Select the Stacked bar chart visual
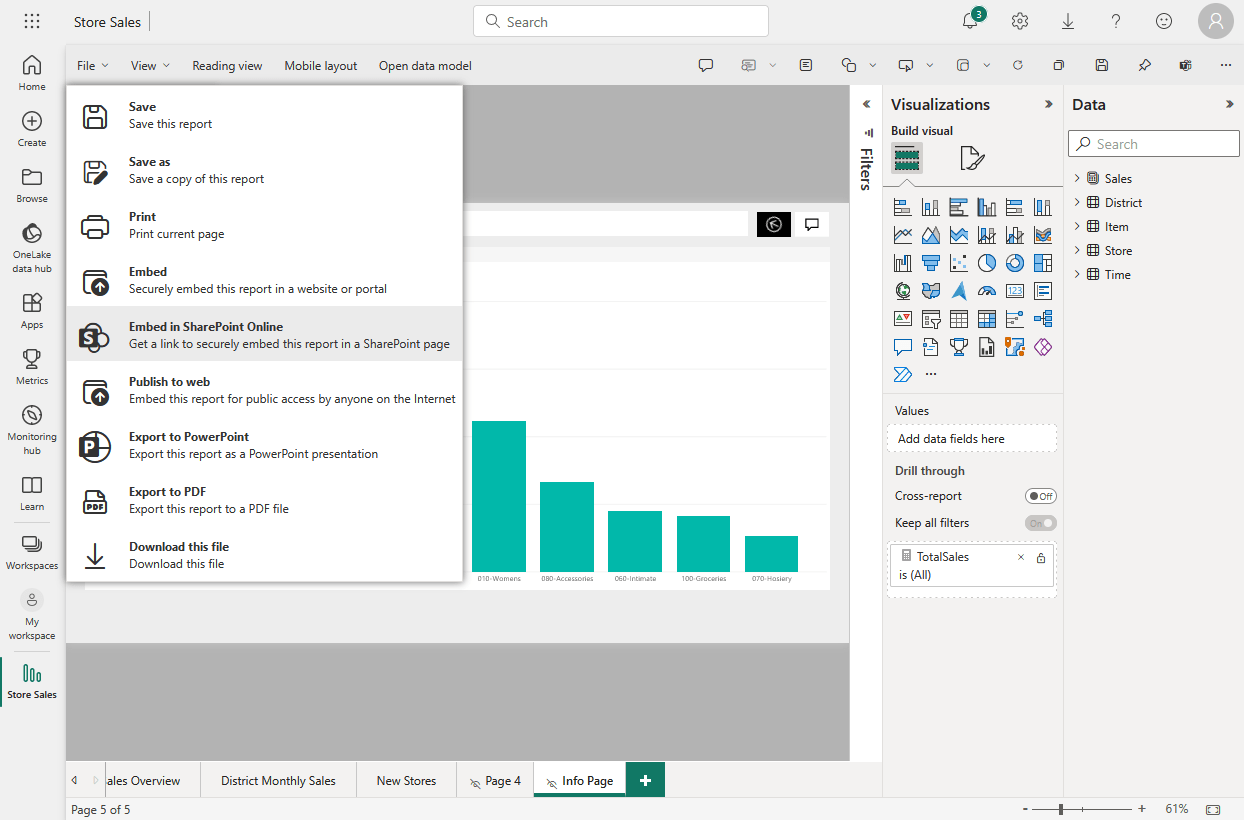Screen dimensions: 1244x820 pos(902,207)
